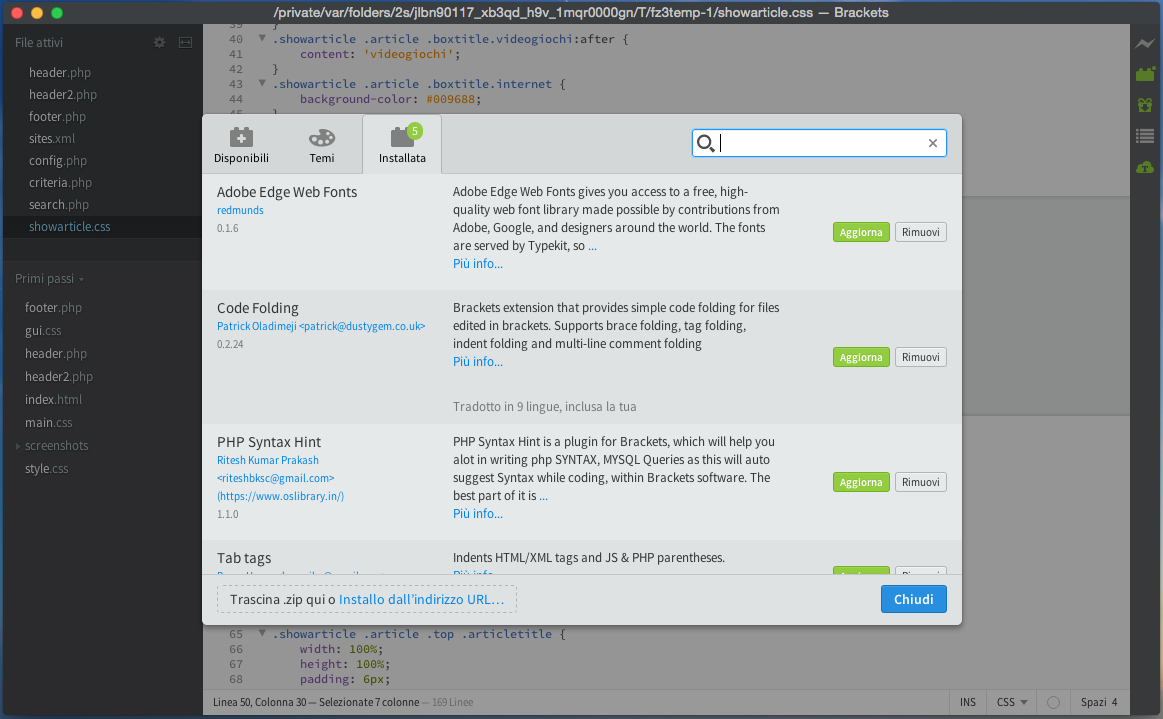Click the list lines icon in right toolbar
The height and width of the screenshot is (719, 1163).
click(x=1145, y=136)
